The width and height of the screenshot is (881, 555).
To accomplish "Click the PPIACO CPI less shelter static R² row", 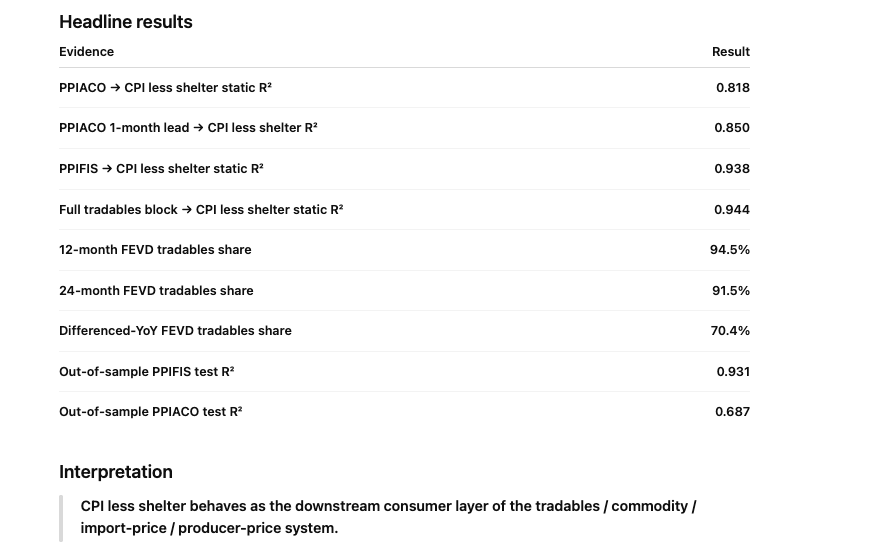I will 404,88.
